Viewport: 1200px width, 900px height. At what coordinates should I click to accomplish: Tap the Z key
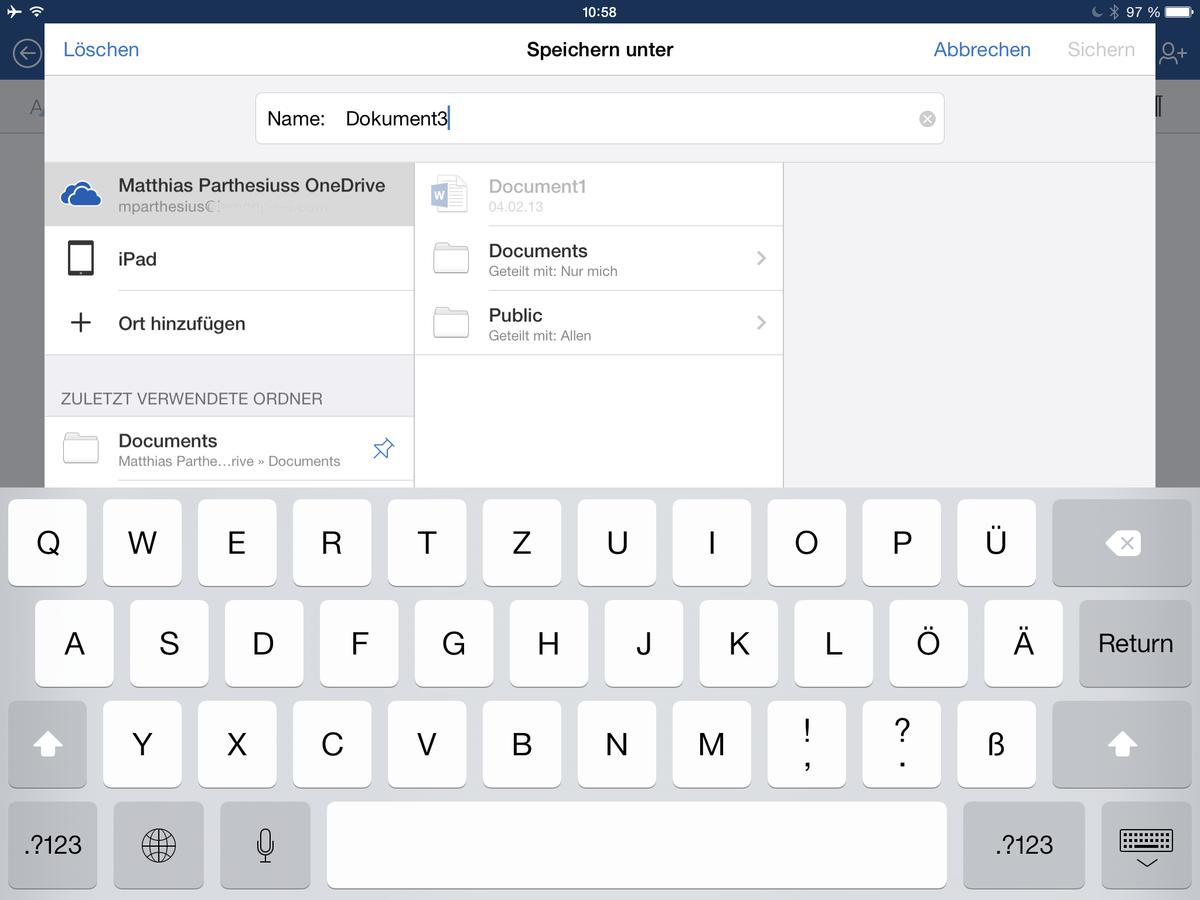click(521, 543)
